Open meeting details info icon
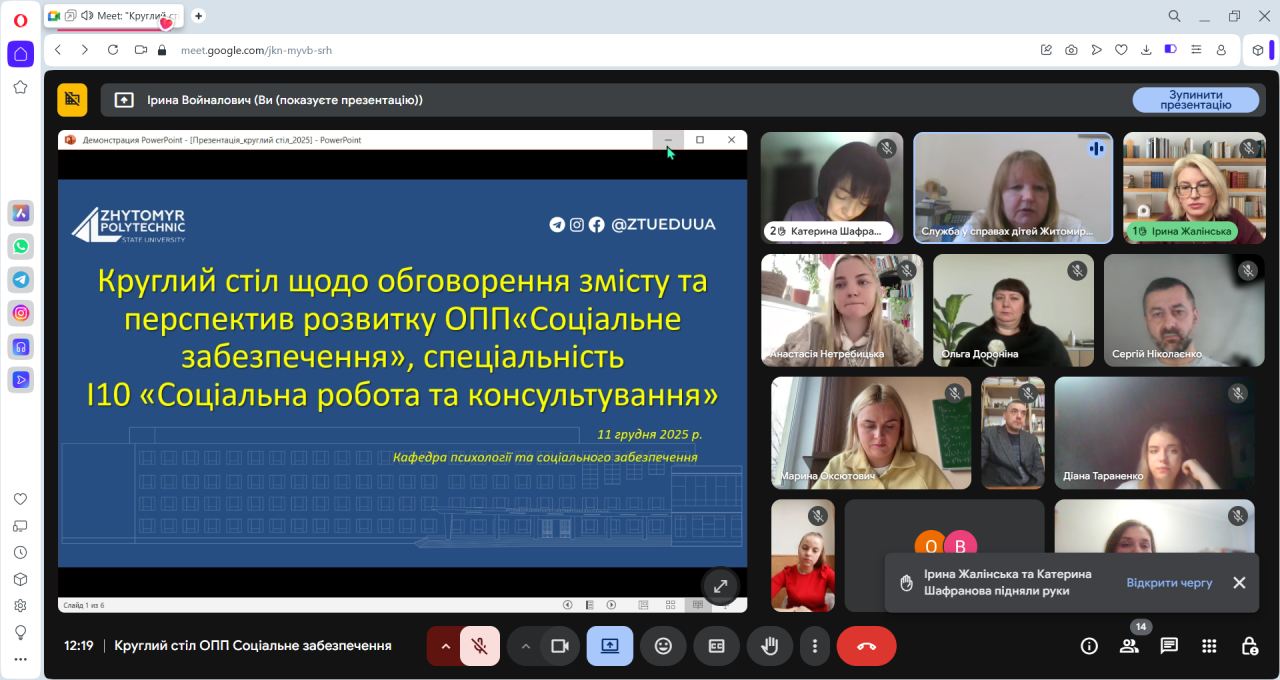 pyautogui.click(x=1089, y=646)
